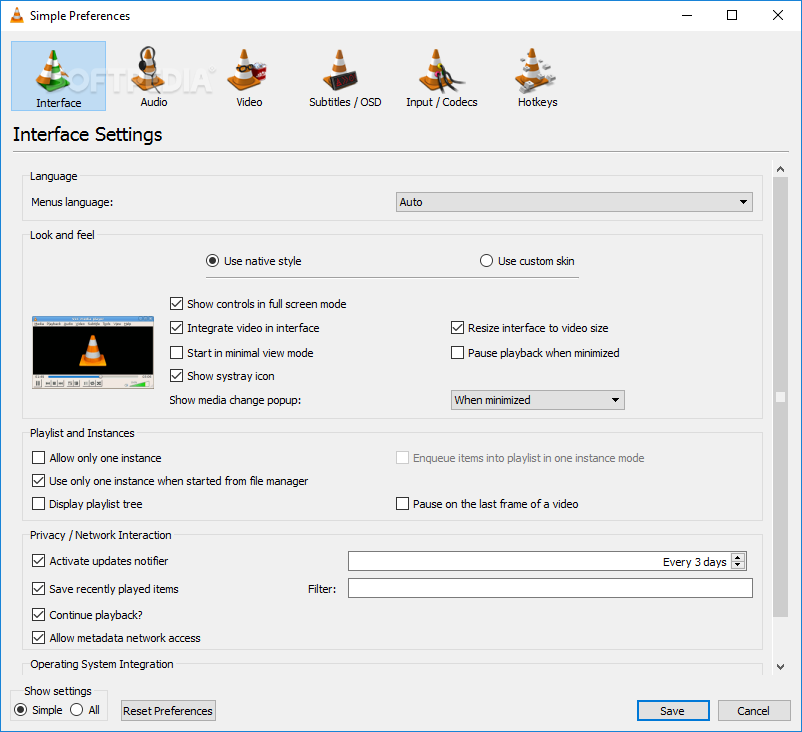The image size is (802, 732).
Task: Click the Cancel button
Action: click(753, 711)
